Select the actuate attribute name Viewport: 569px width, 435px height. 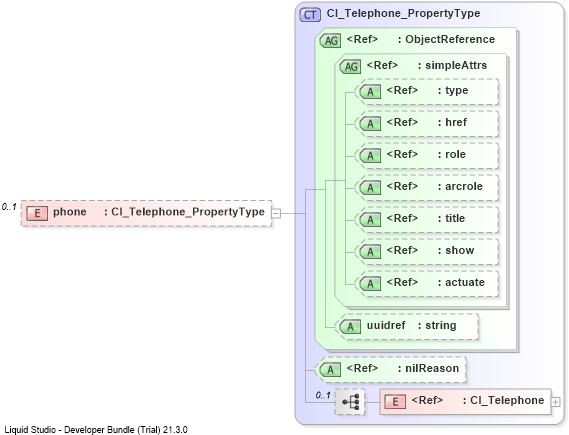tap(465, 282)
